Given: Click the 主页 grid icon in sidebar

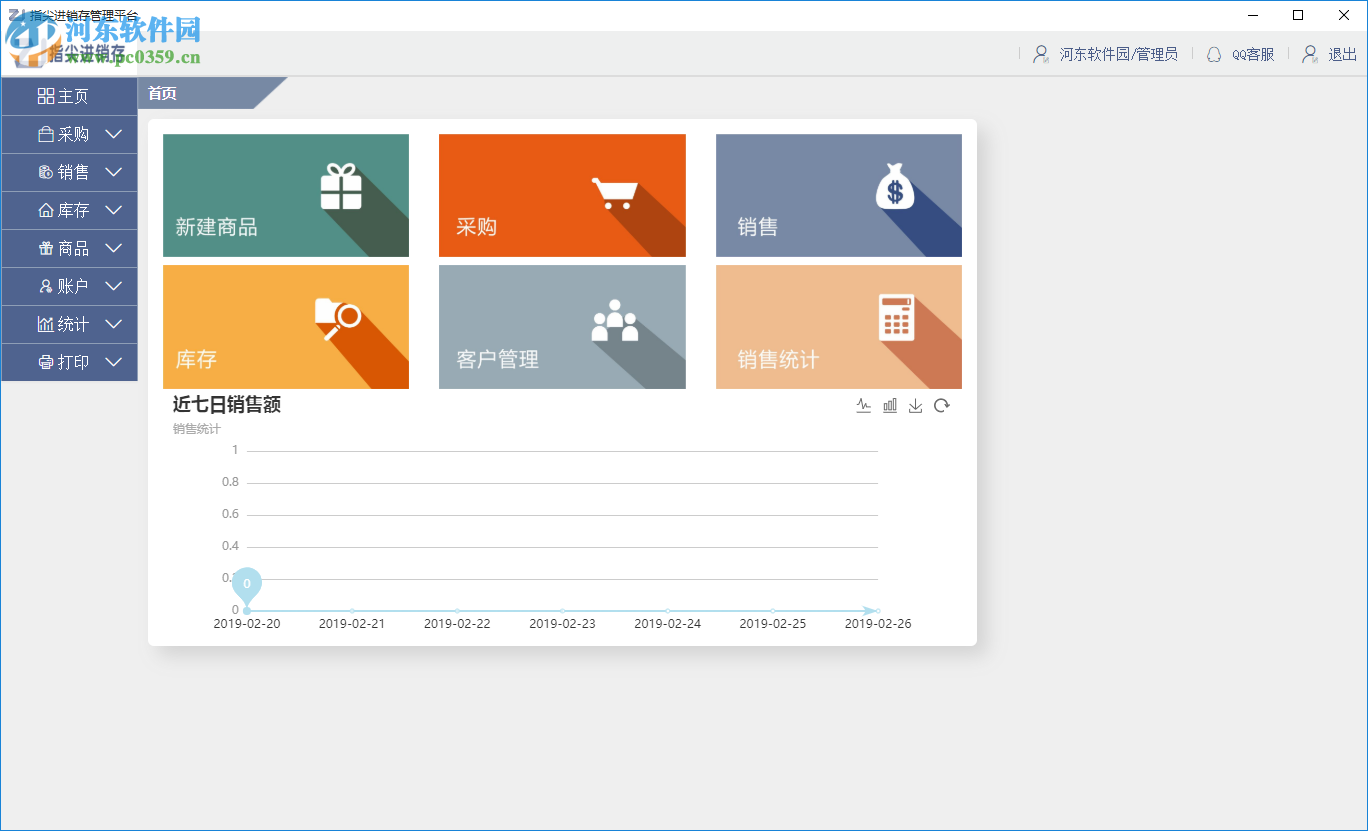Looking at the screenshot, I should coord(46,96).
